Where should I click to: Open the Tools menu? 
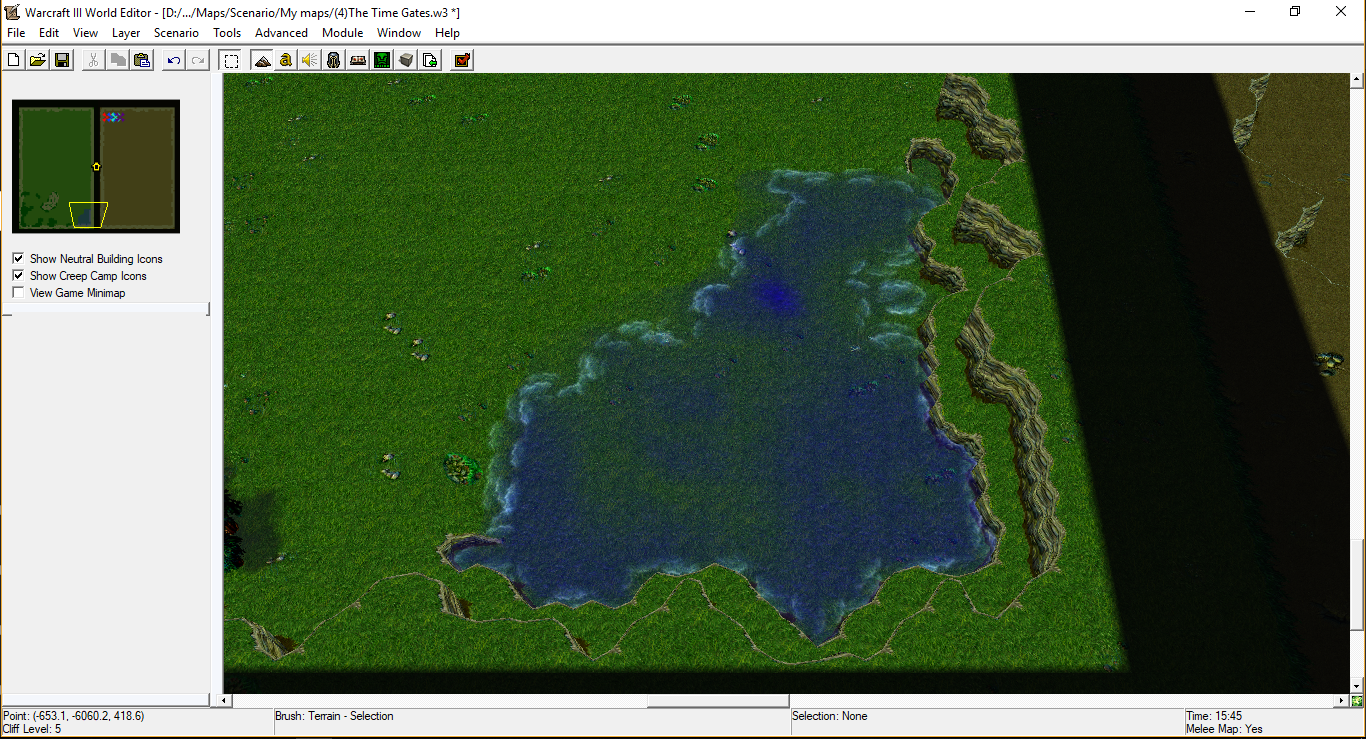coord(227,33)
